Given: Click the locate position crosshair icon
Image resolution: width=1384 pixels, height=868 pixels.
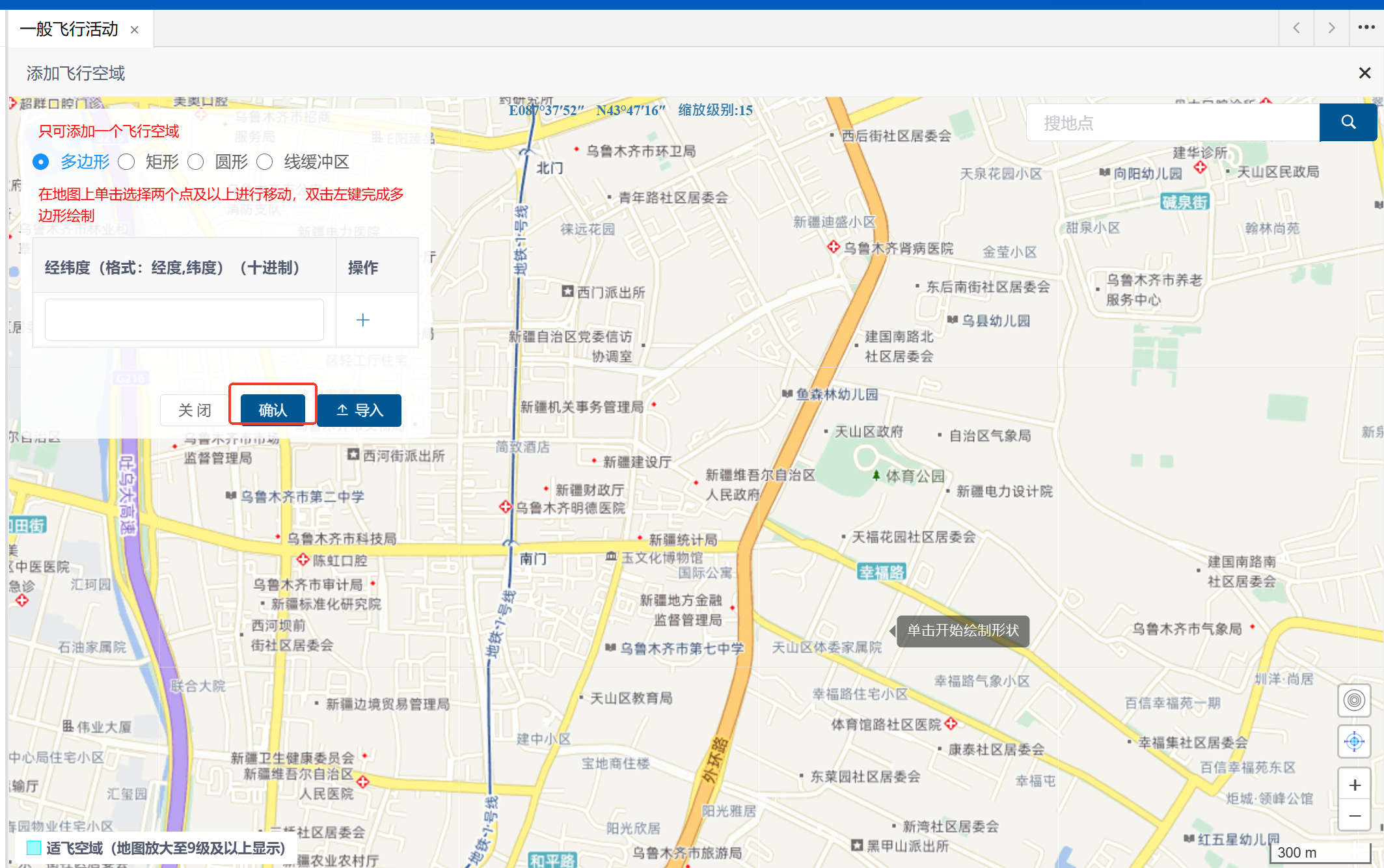Looking at the screenshot, I should coord(1354,741).
